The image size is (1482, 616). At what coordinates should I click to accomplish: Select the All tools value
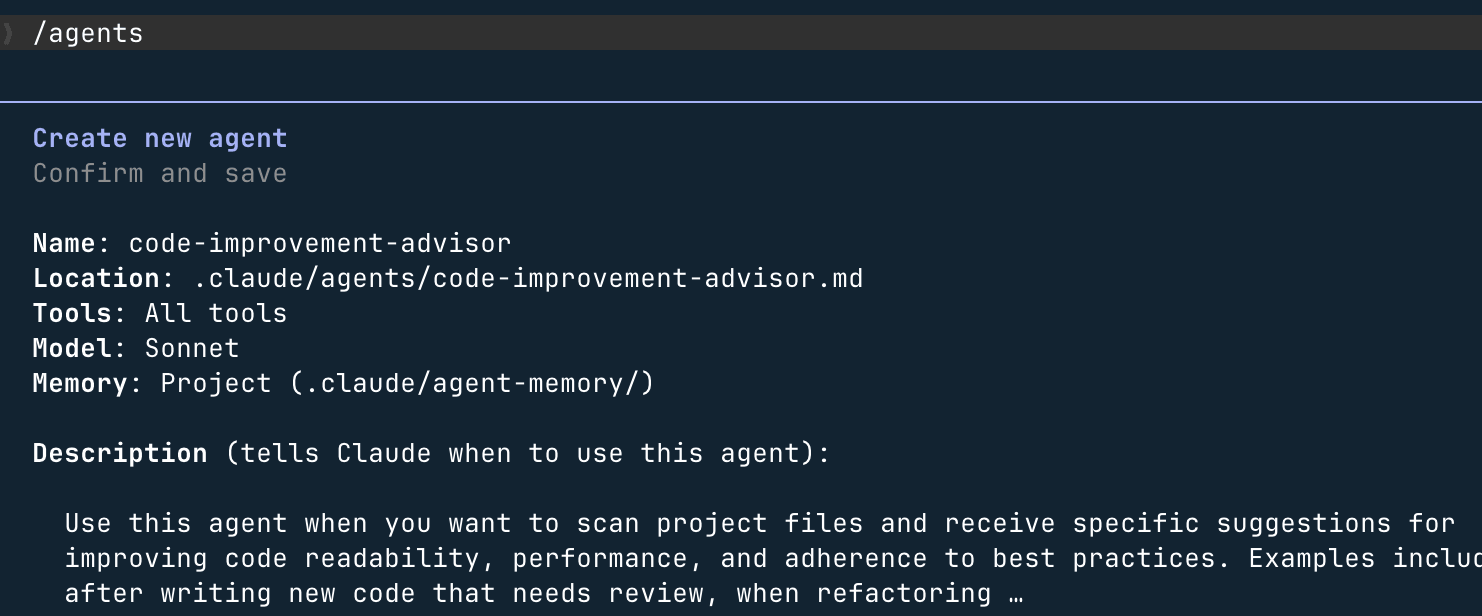[x=216, y=313]
